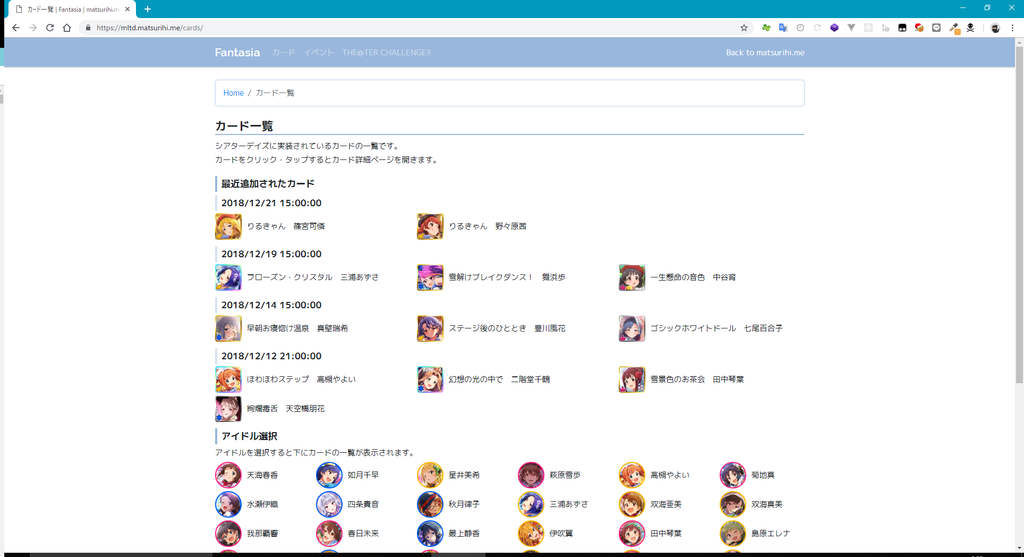Open THE@TER CHALLENGE!! navbar item
Screen dimensions: 1024x557
pyautogui.click(x=387, y=53)
